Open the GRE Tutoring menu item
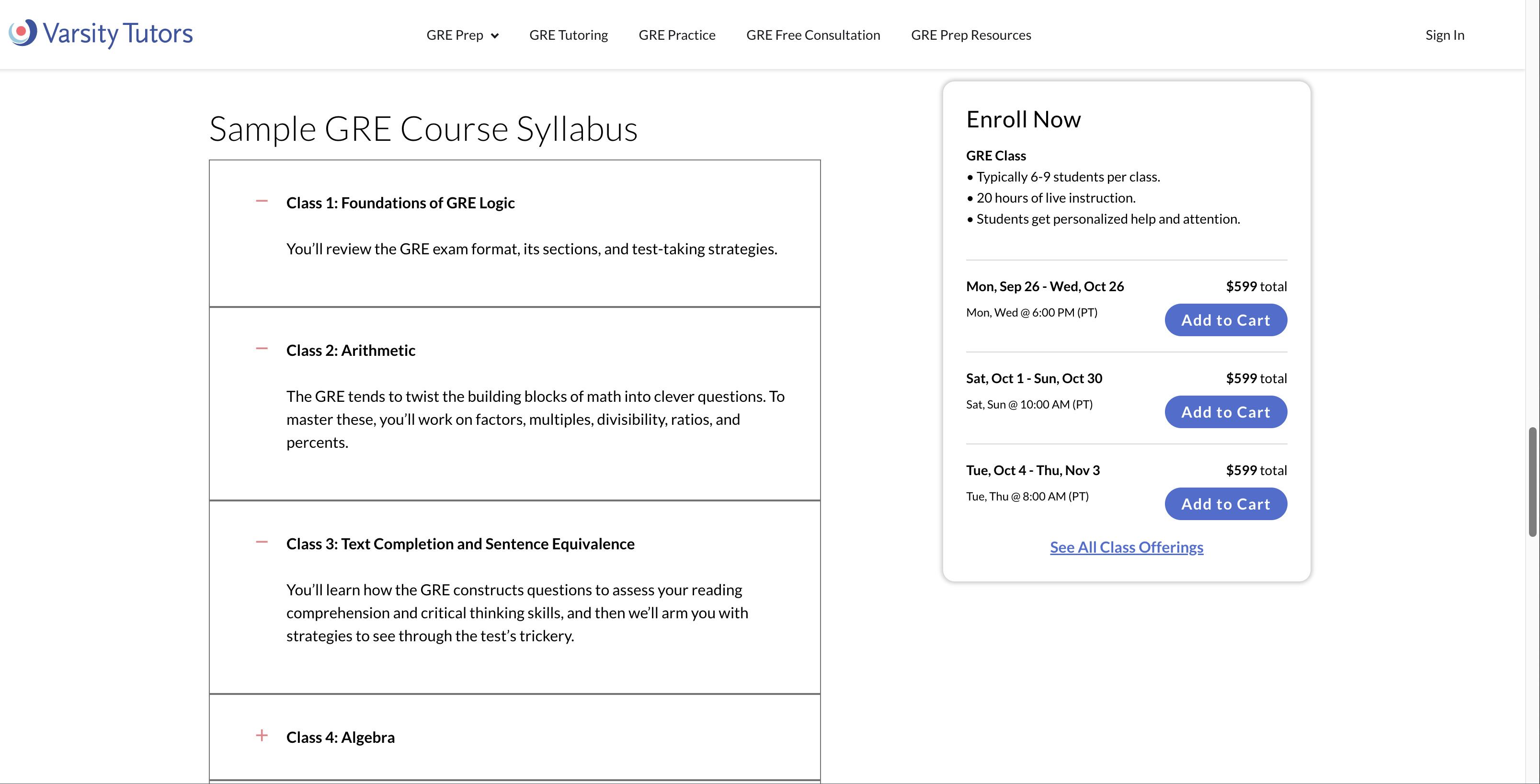 click(568, 35)
